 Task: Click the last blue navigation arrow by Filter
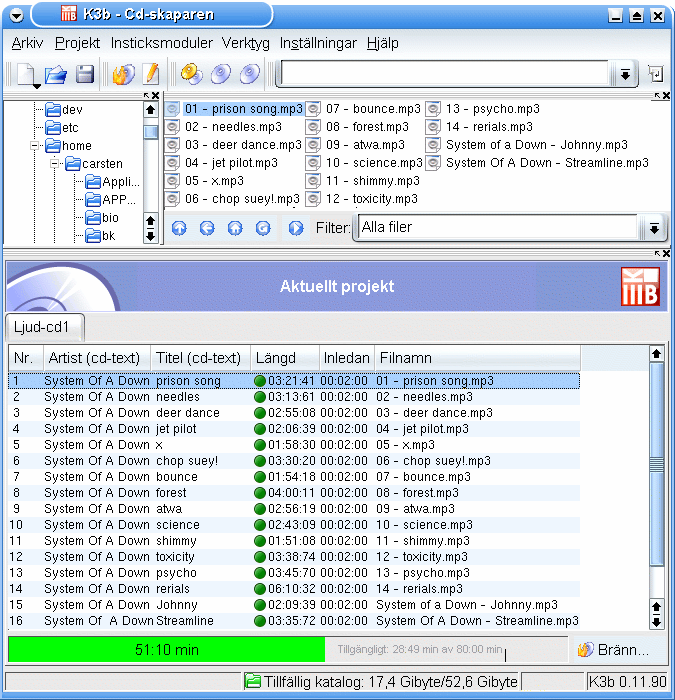pos(296,228)
